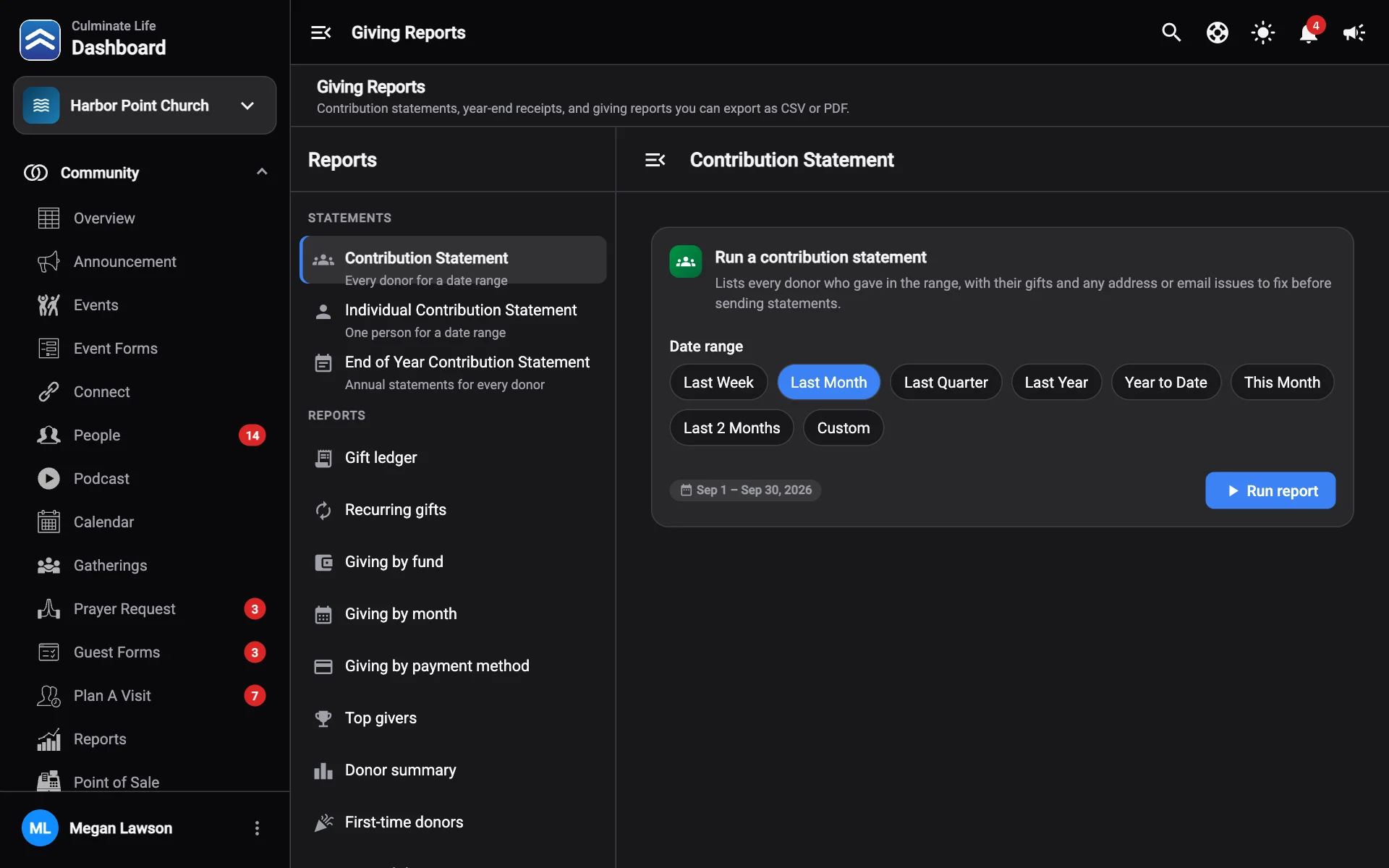
Task: Select the Giving by fund report
Action: (454, 562)
